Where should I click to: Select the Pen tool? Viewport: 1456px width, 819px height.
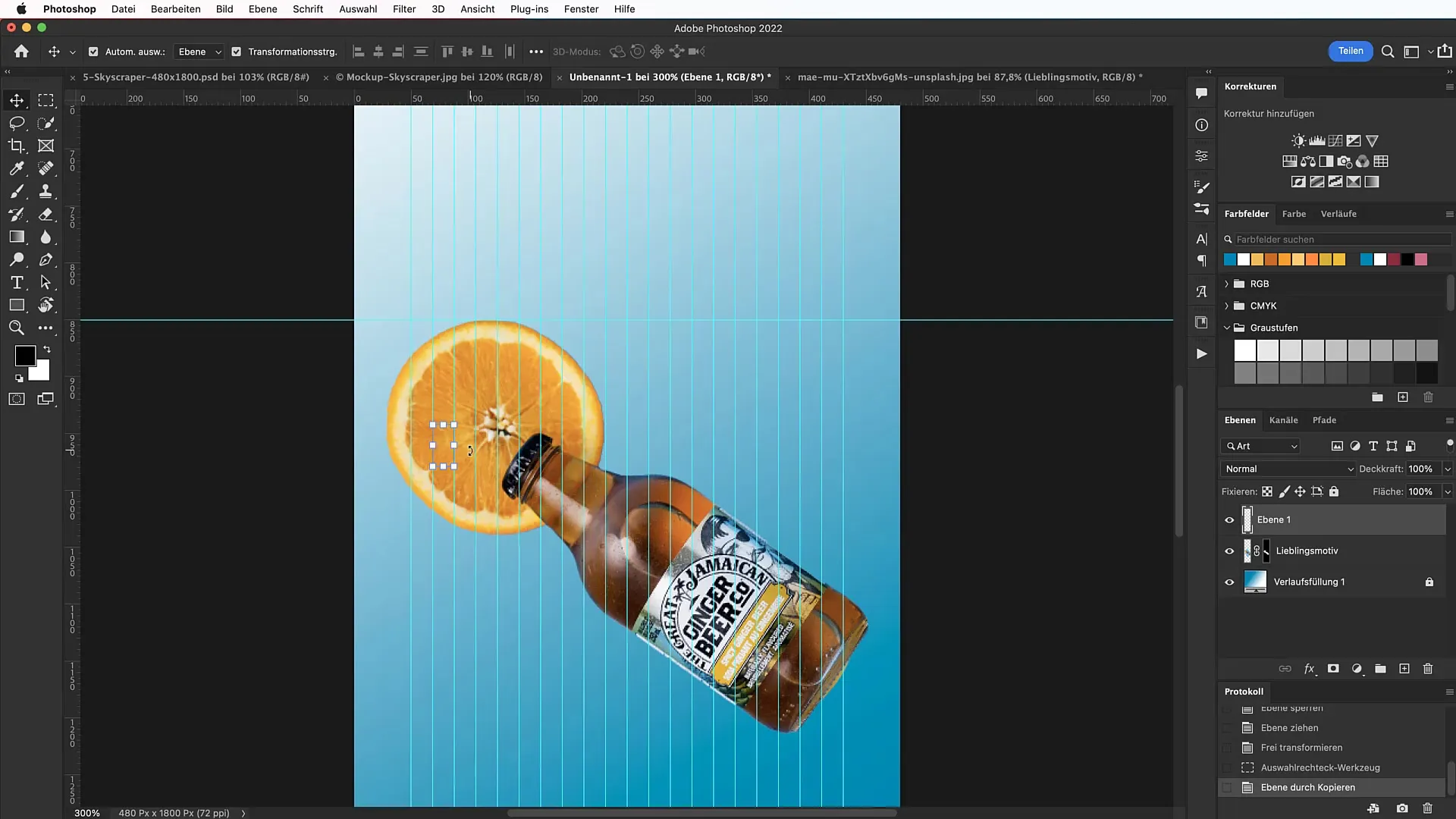click(46, 259)
